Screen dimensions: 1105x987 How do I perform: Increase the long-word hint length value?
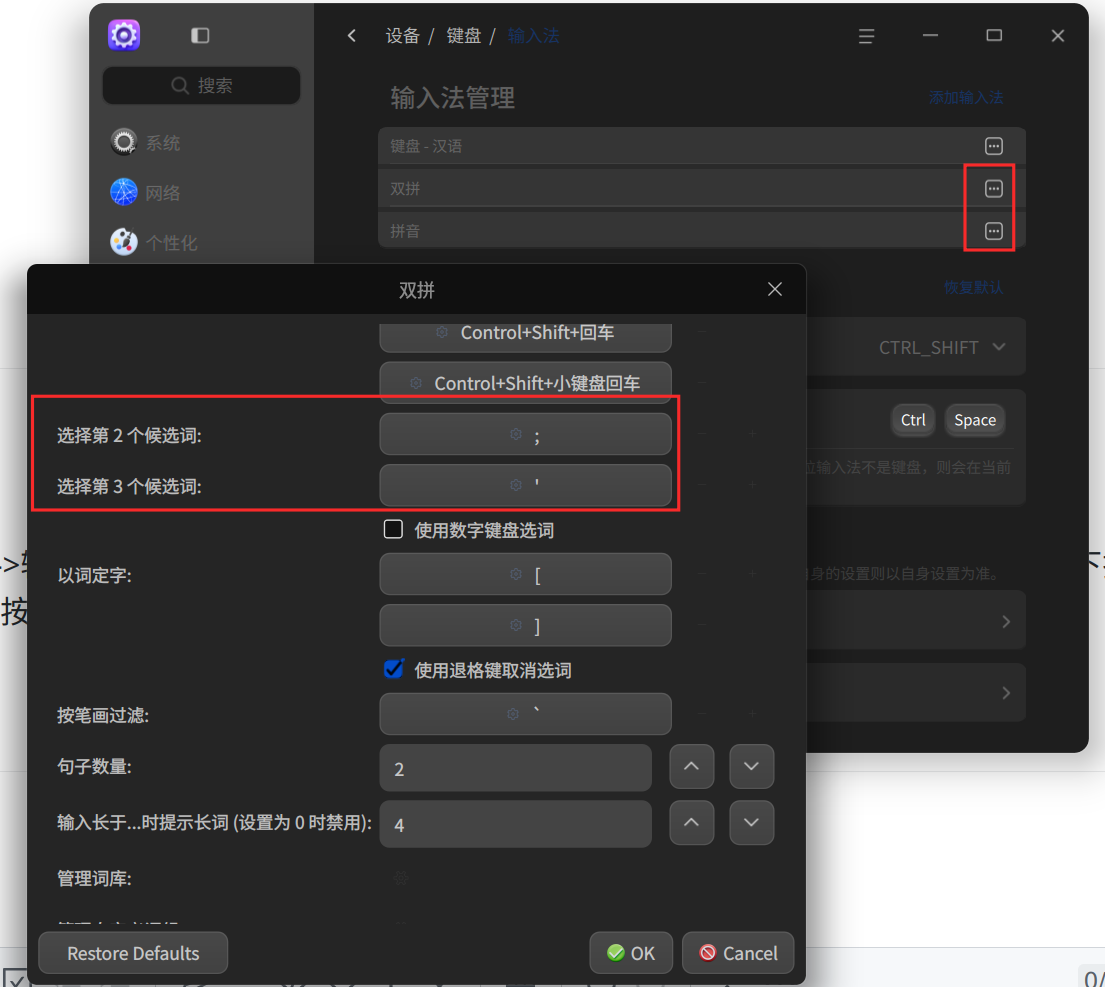pos(691,822)
